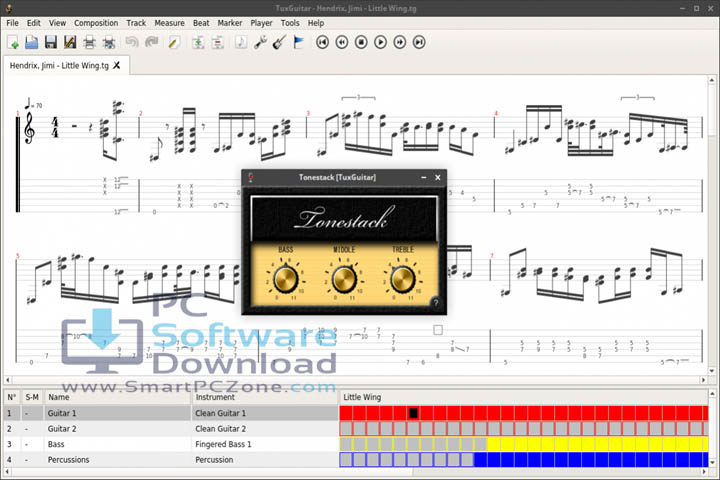This screenshot has width=720, height=480.
Task: Click the score scrollbar up arrow
Action: tap(712, 80)
